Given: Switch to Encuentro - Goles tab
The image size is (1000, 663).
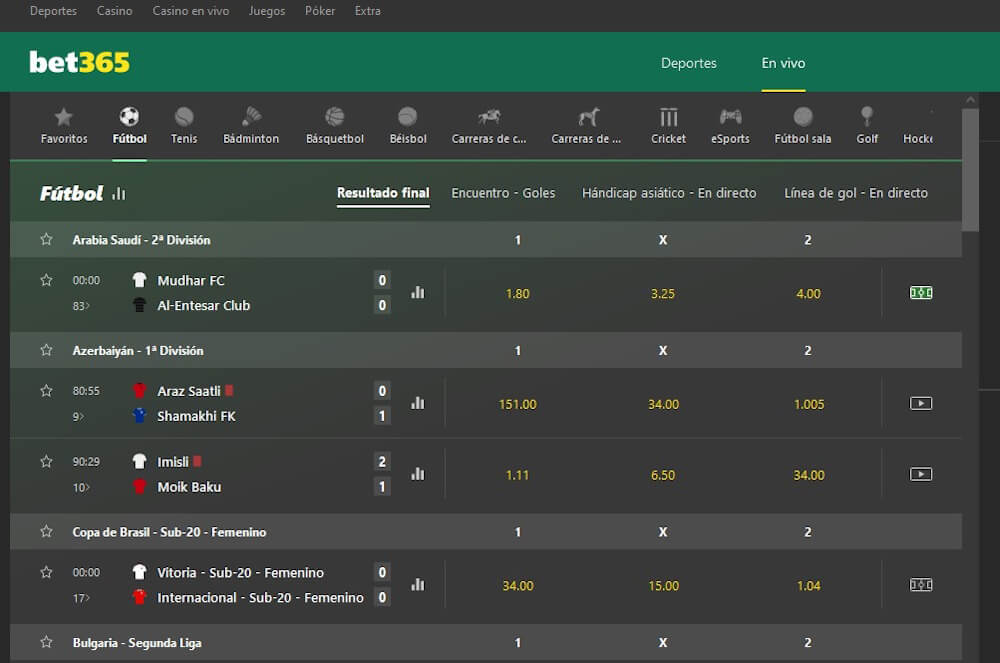Looking at the screenshot, I should click(503, 193).
